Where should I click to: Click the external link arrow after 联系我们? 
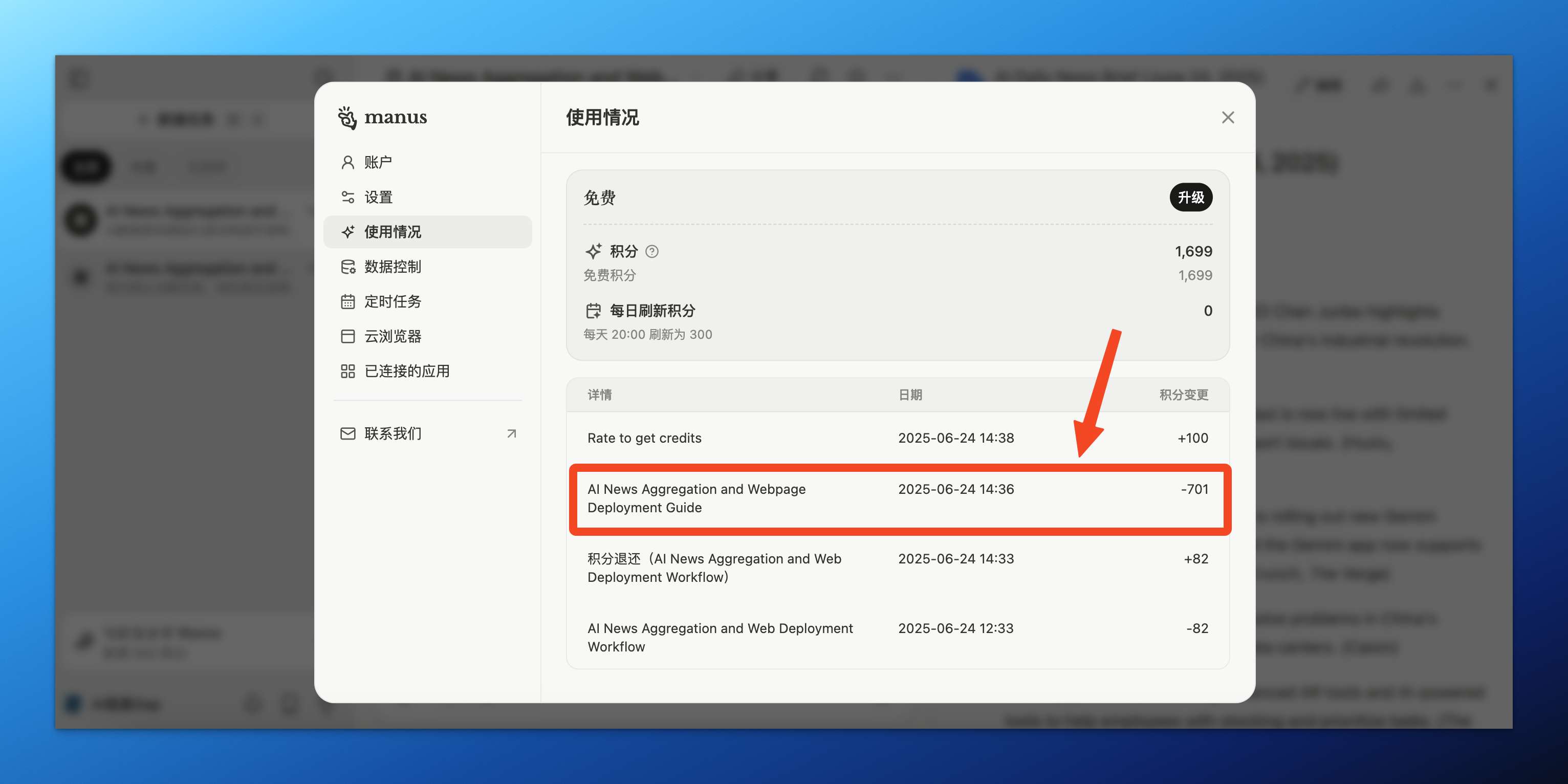pyautogui.click(x=511, y=433)
